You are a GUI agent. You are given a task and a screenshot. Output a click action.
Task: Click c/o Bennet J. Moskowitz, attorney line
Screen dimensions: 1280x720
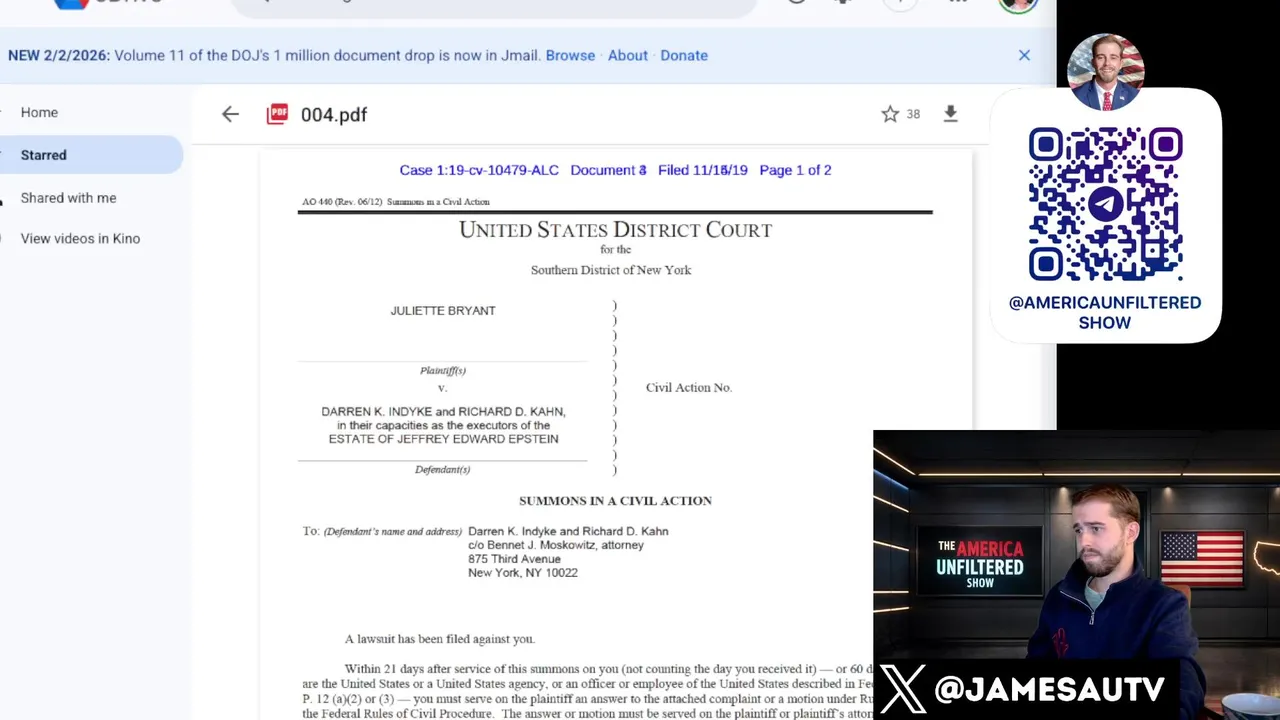(x=556, y=545)
